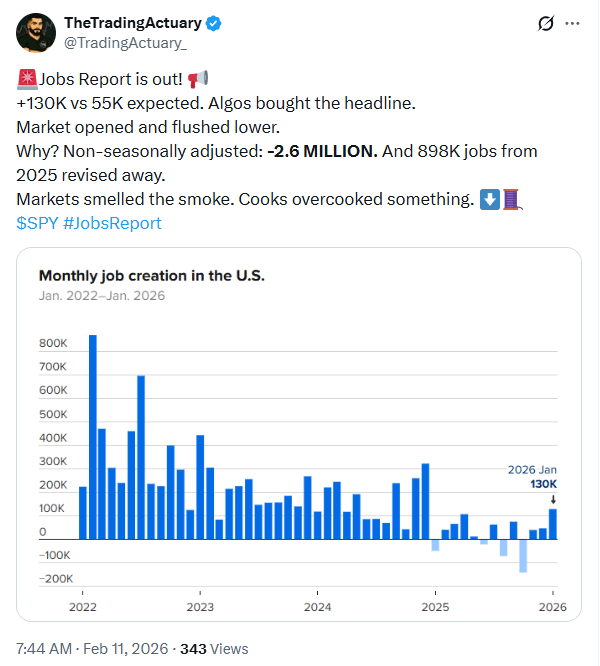Click the red siren emoji before Jobs Report
Viewport: 600px width, 666px height.
coord(27,78)
